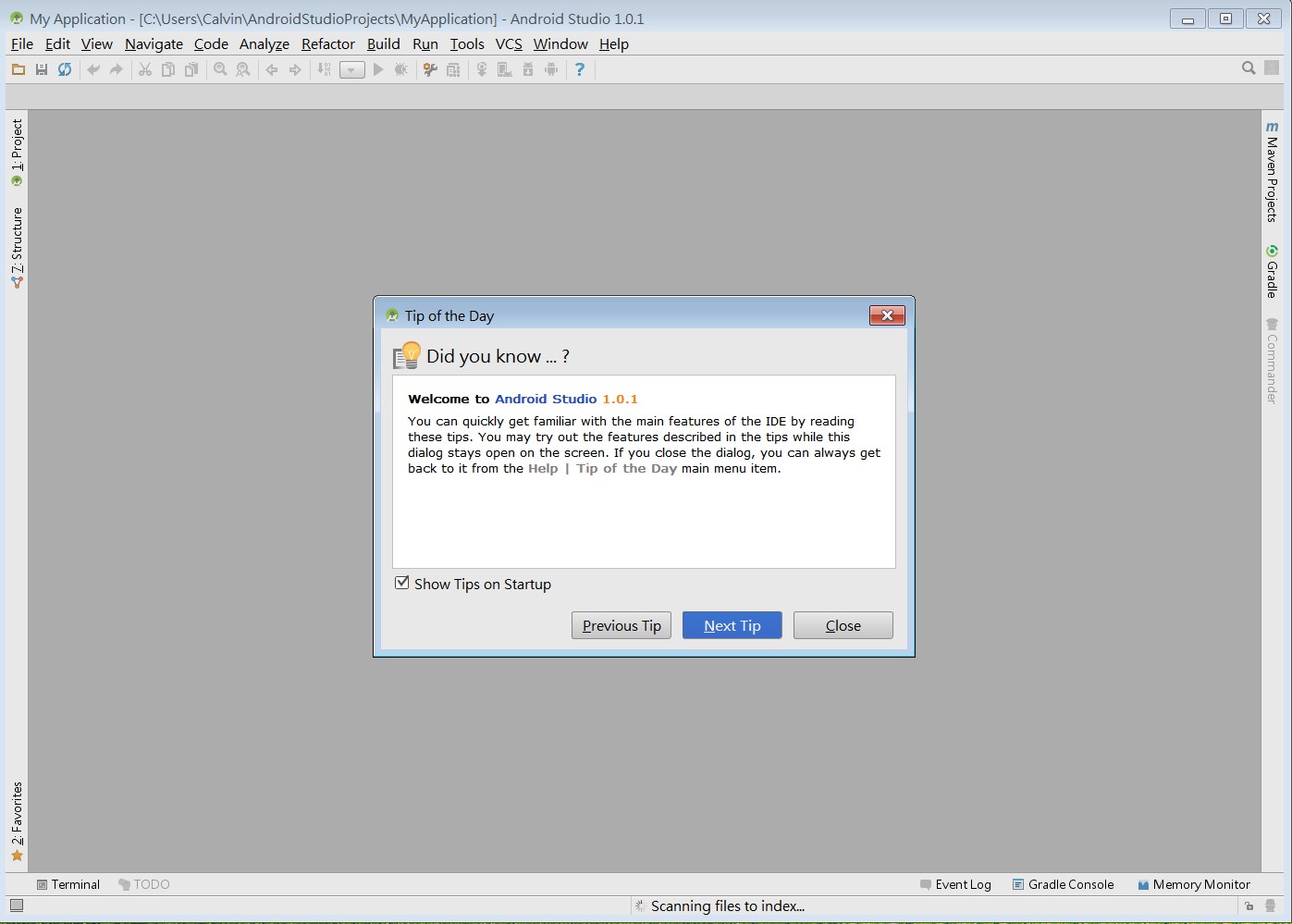Image resolution: width=1292 pixels, height=924 pixels.
Task: Click the lightbulb tip icon in dialog
Action: pyautogui.click(x=406, y=355)
